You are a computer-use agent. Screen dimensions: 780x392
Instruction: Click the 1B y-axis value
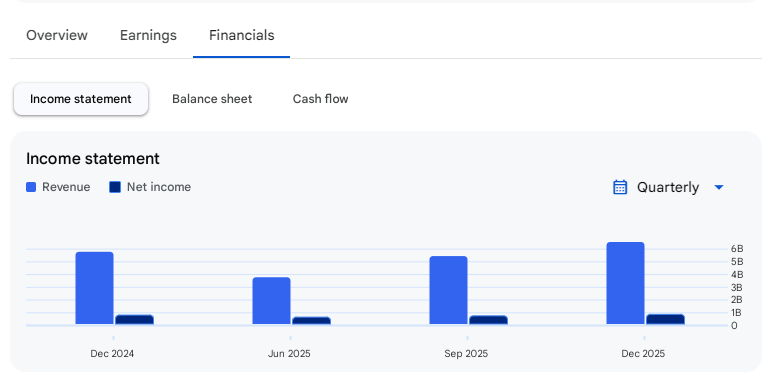737,313
